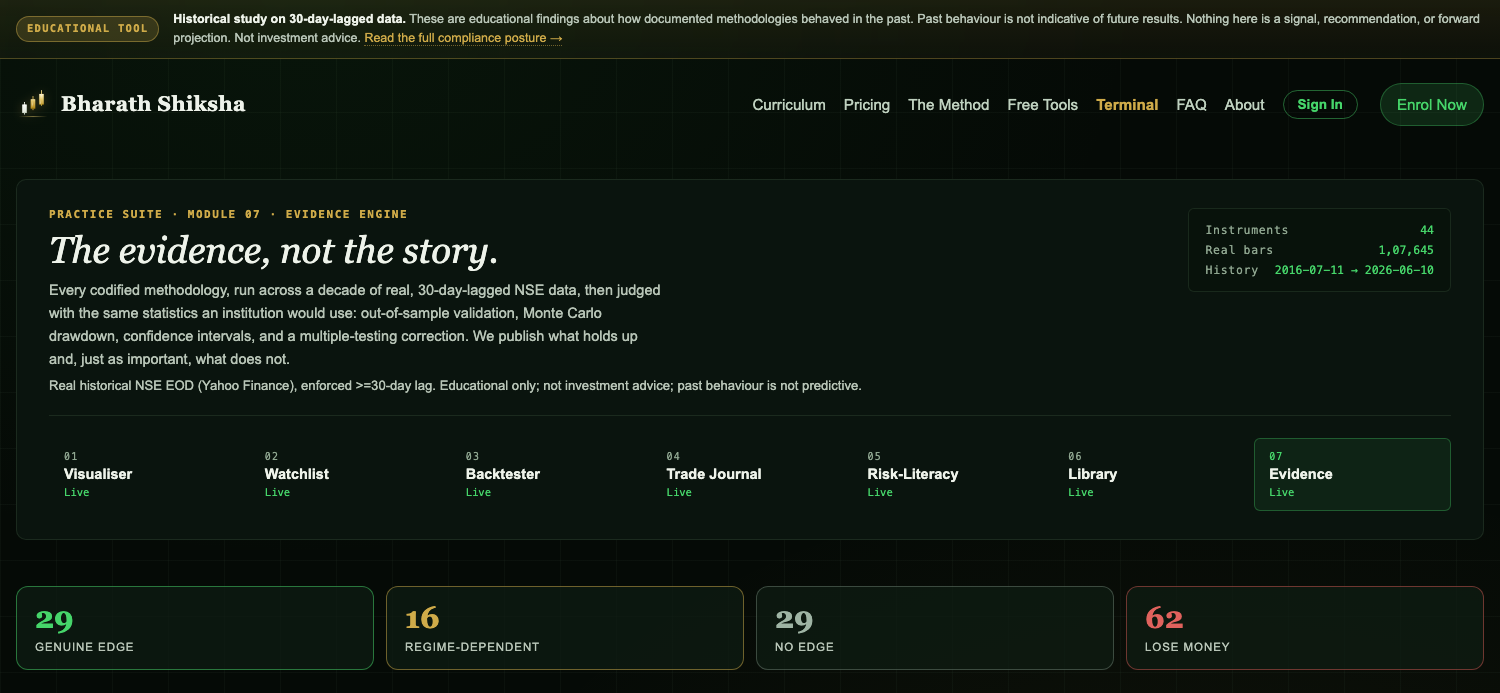This screenshot has height=693, width=1500.
Task: Click the 29 Genuine Edge card
Action: tap(195, 628)
